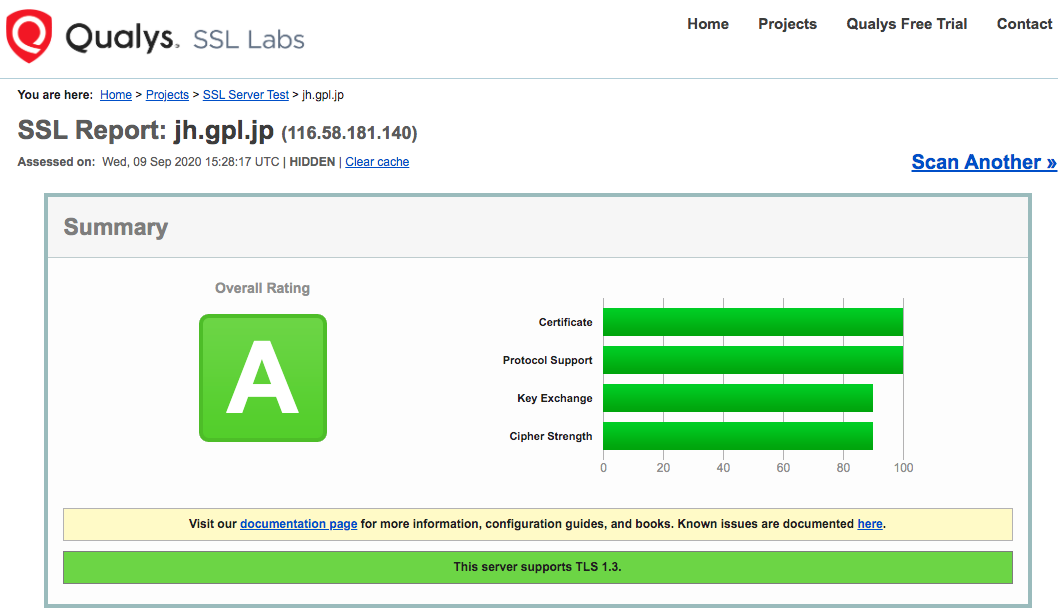1058x610 pixels.
Task: Click the 'here' known issues link
Action: coord(870,524)
